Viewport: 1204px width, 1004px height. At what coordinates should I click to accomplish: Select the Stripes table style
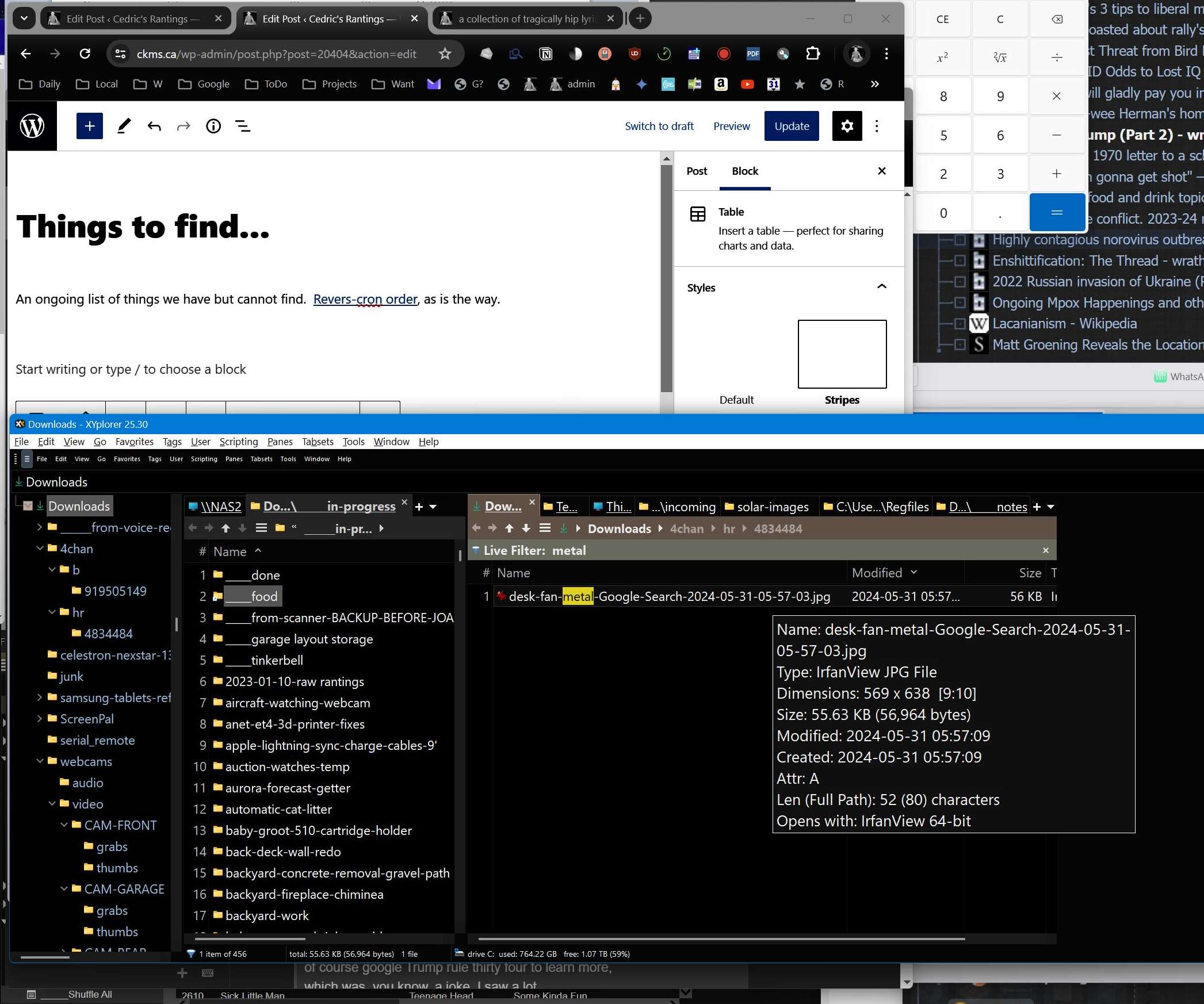(842, 355)
